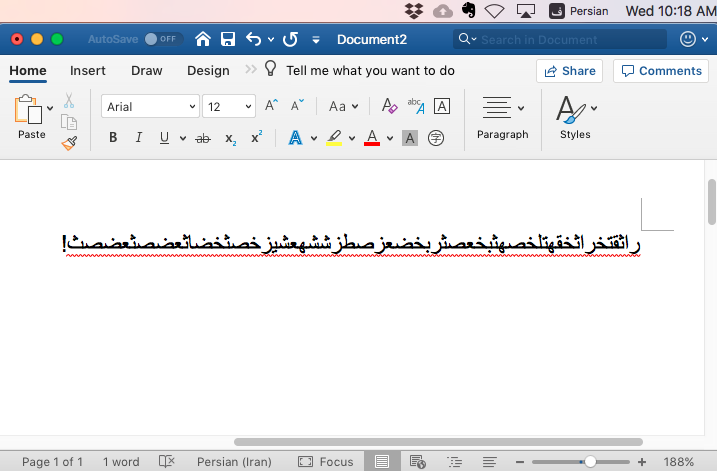The image size is (717, 471).
Task: Open the Paste clipboard icon
Action: [x=28, y=109]
